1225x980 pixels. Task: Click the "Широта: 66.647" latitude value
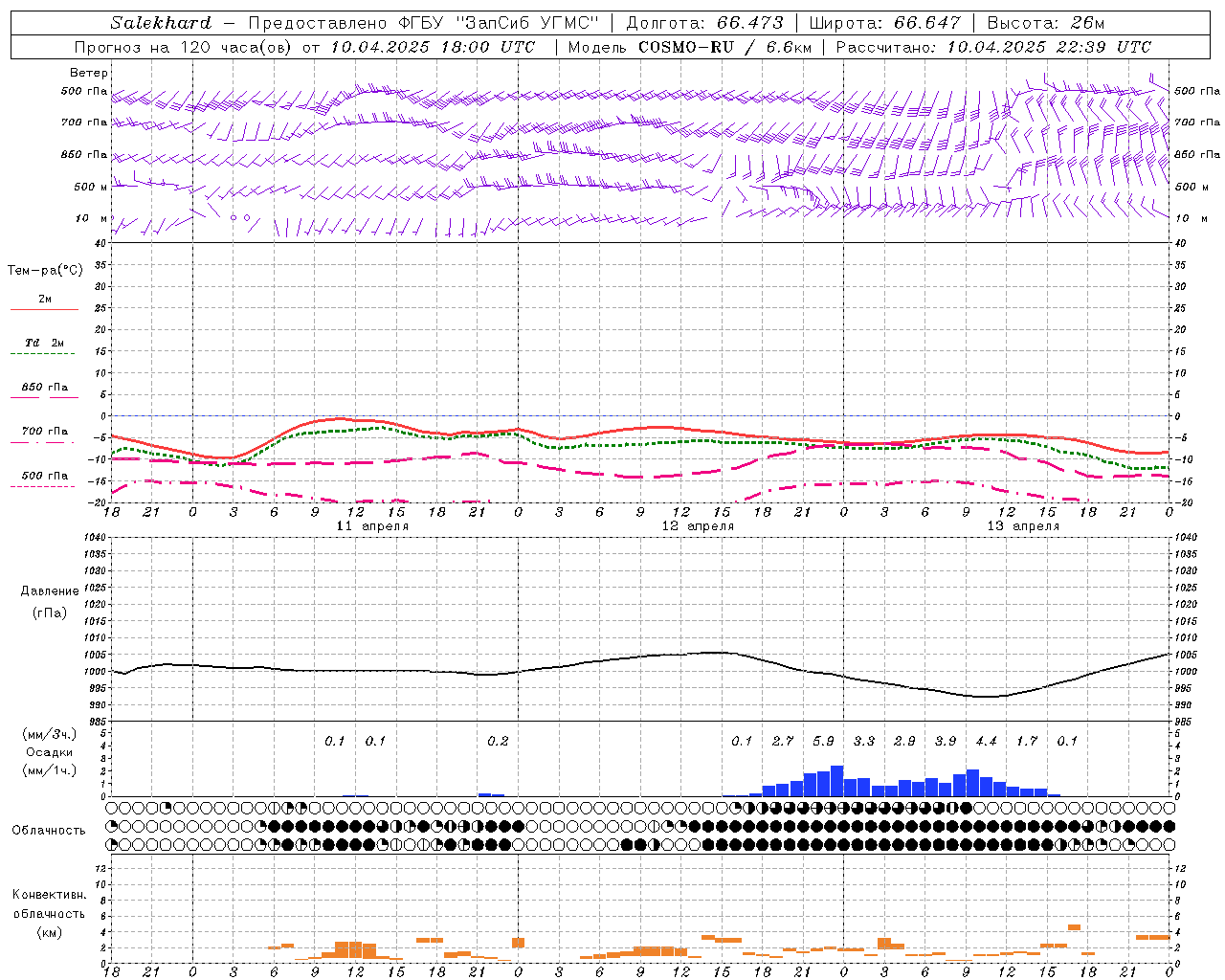[884, 23]
